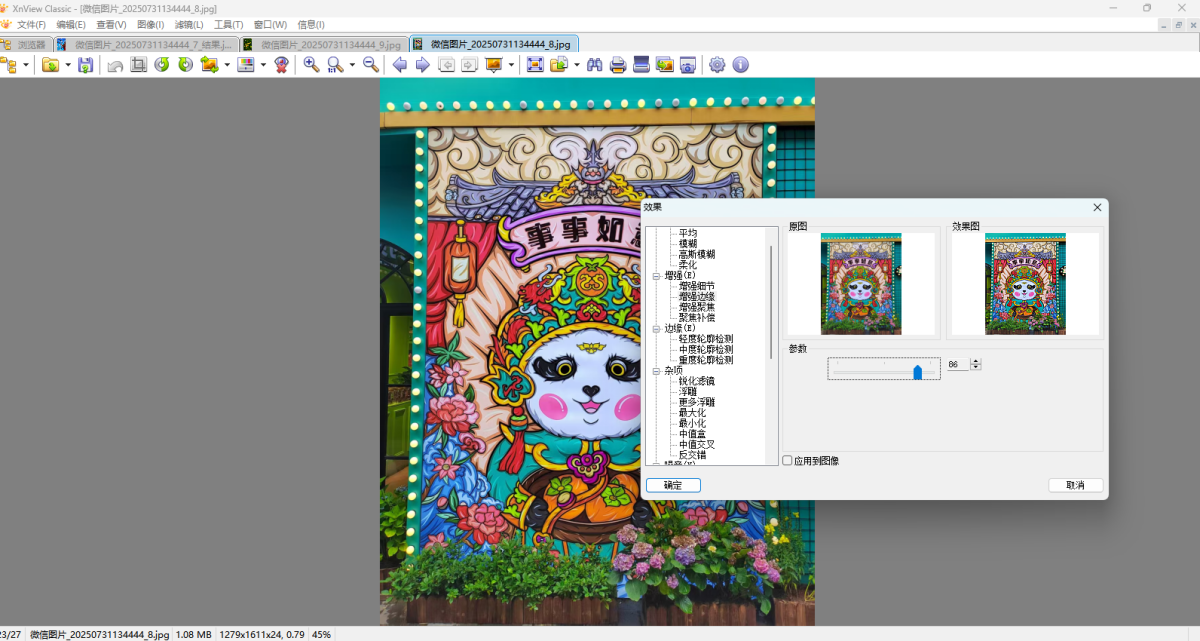This screenshot has height=641, width=1200.
Task: Open the binoculars search icon
Action: (594, 65)
